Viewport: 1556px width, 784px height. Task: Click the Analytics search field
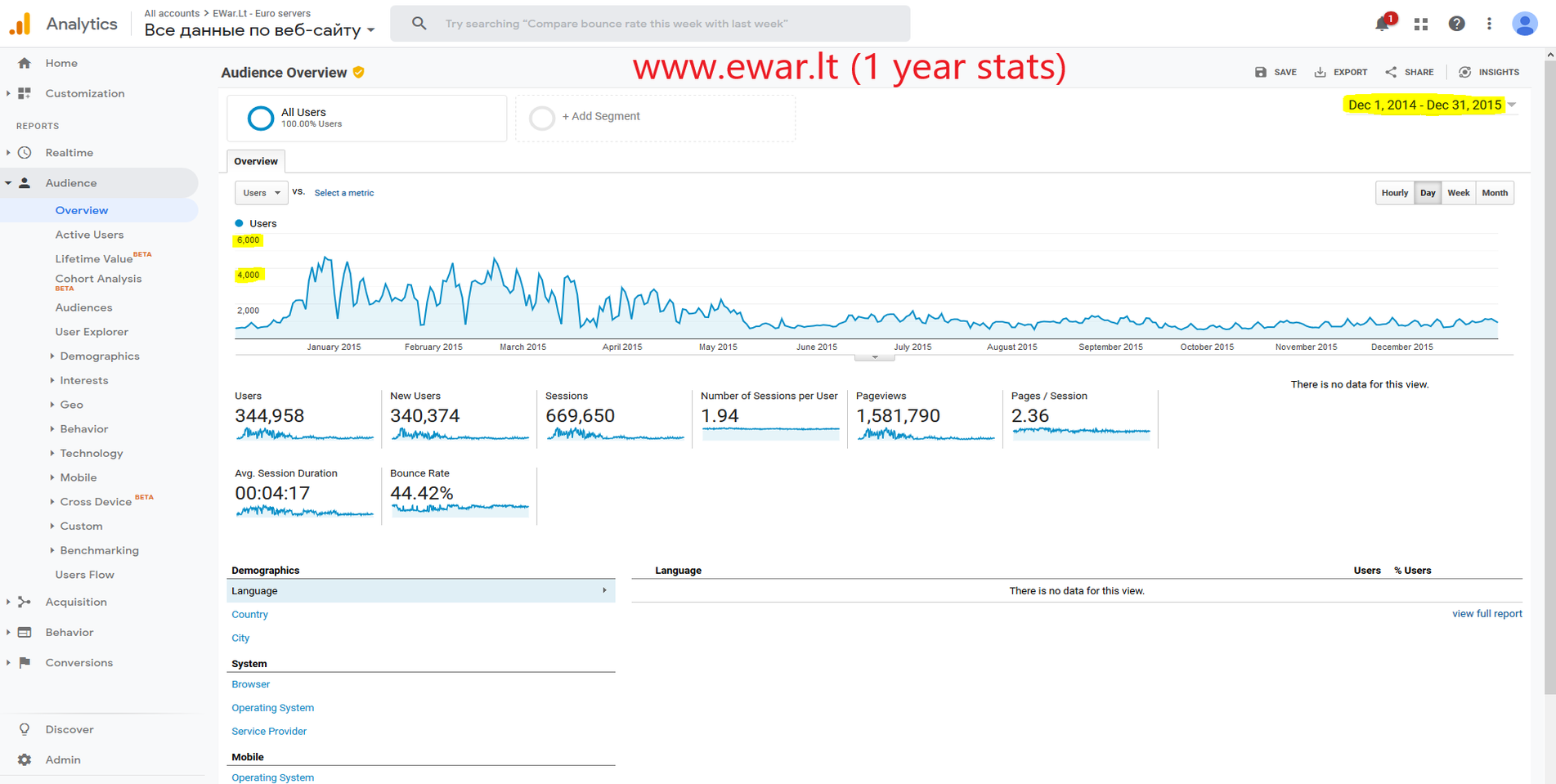pyautogui.click(x=650, y=24)
